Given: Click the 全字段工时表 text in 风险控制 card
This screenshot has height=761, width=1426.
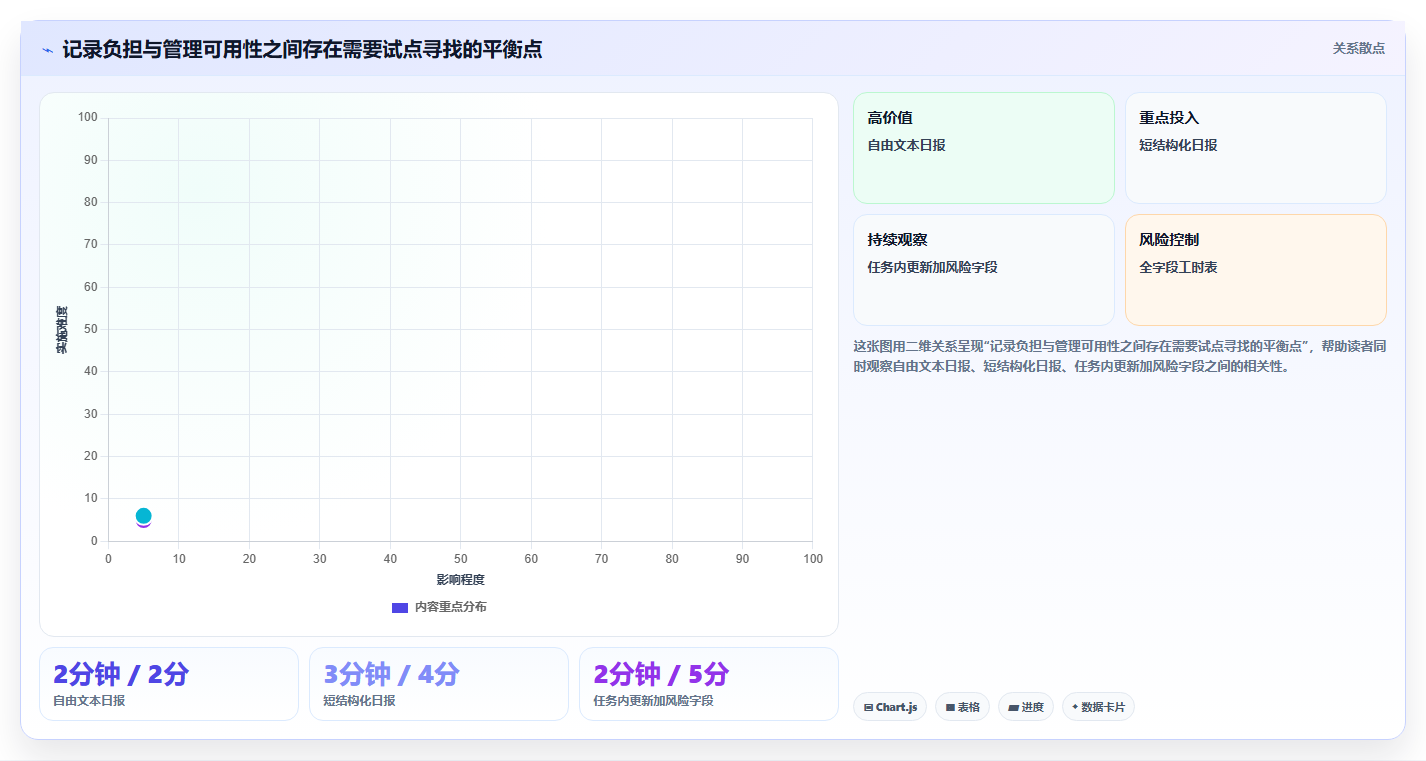Looking at the screenshot, I should point(1178,268).
